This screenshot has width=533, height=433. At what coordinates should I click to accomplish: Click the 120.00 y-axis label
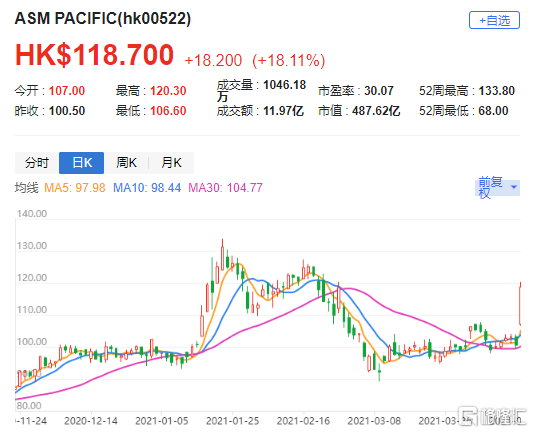32,278
